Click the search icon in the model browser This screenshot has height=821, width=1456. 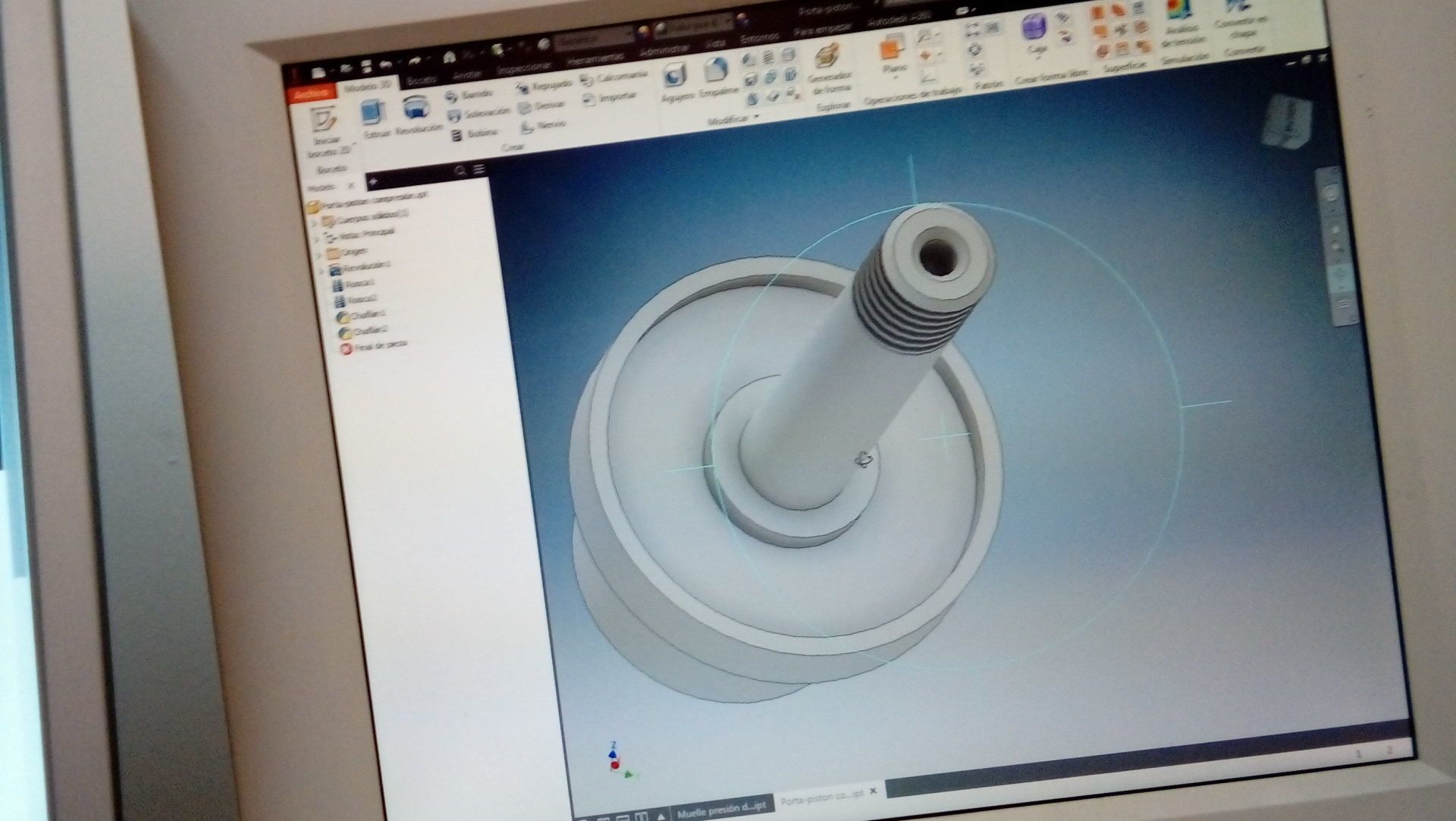(x=460, y=171)
